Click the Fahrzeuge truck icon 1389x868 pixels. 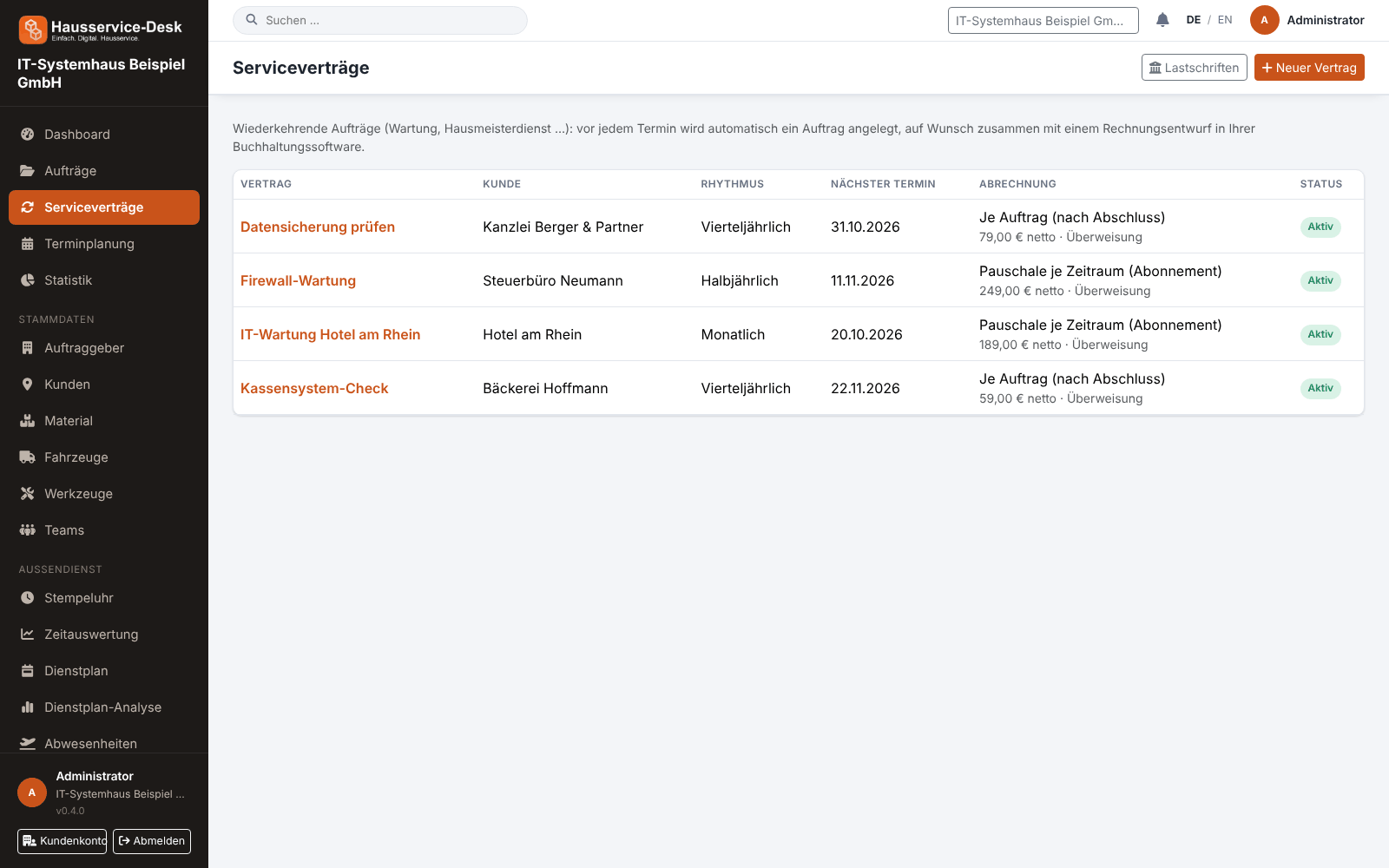[x=28, y=457]
